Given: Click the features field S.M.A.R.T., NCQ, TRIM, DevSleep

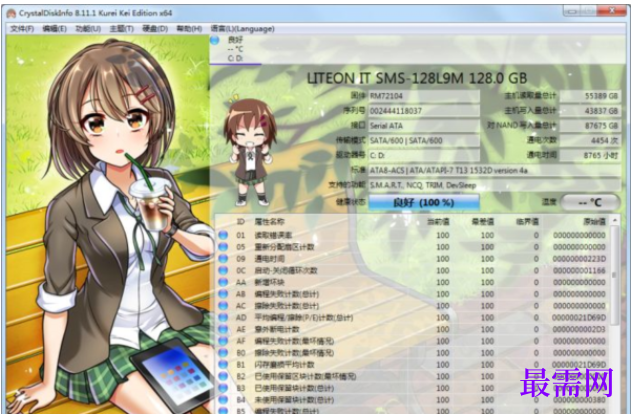Looking at the screenshot, I should 494,185.
